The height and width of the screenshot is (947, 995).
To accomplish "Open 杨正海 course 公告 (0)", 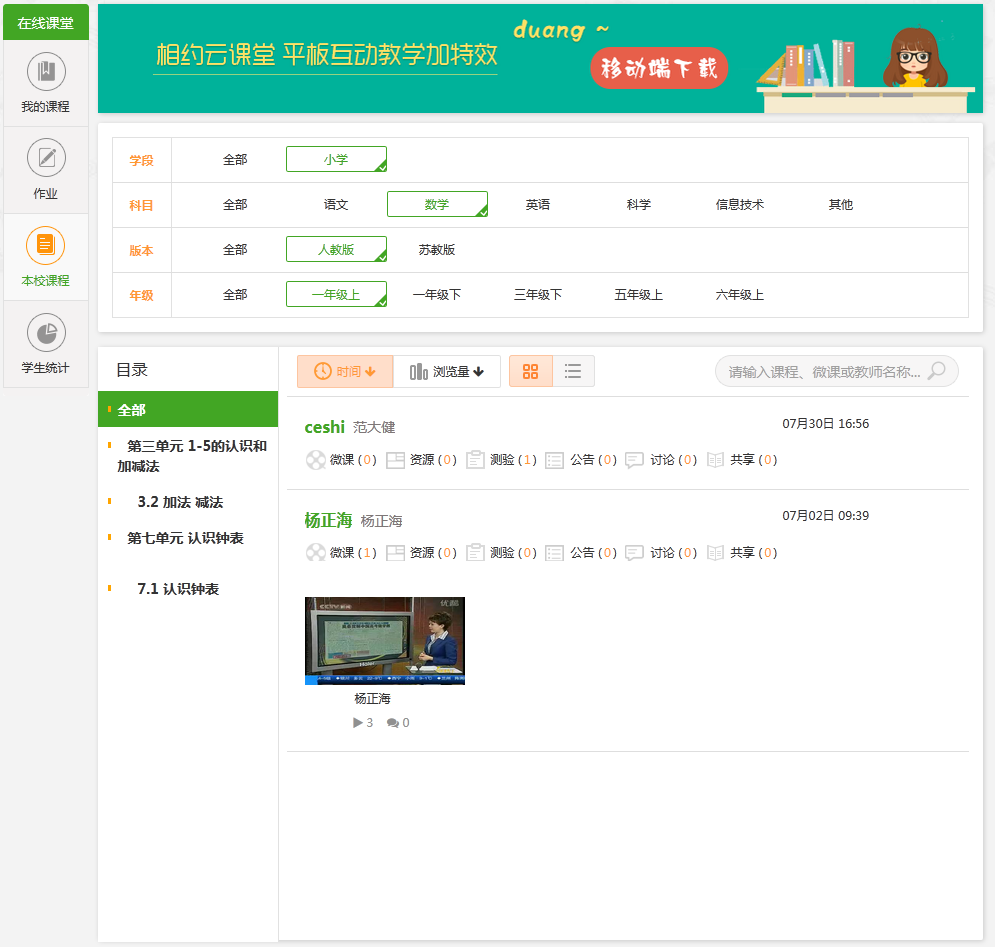I will [x=581, y=553].
